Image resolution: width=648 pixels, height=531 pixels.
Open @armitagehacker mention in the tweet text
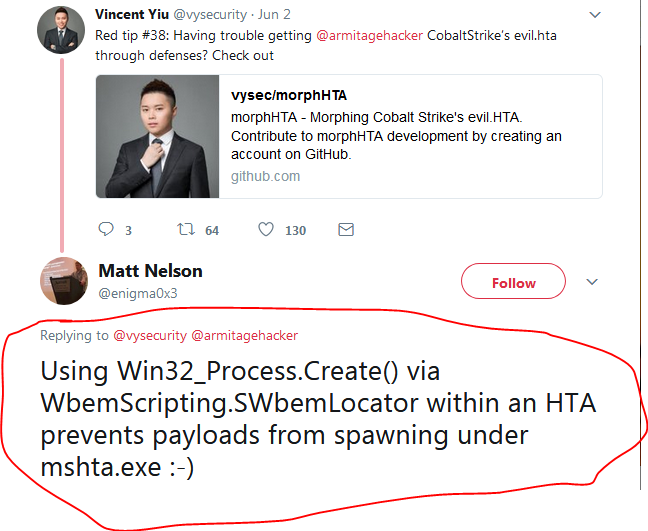tap(369, 36)
